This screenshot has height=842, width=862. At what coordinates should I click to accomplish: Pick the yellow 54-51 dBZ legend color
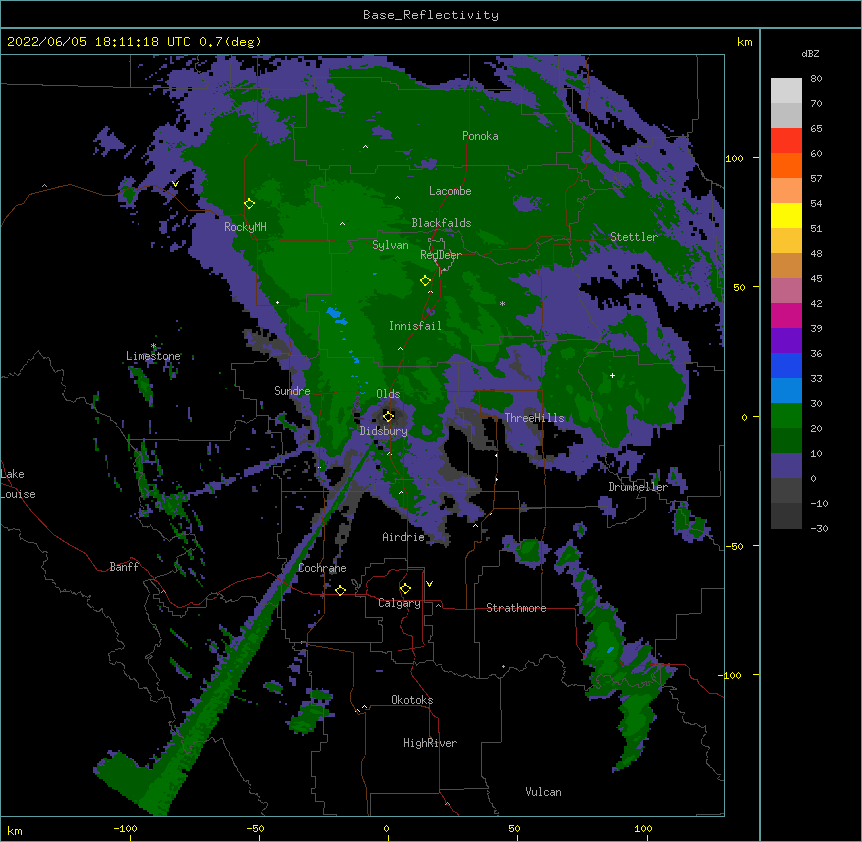click(786, 215)
